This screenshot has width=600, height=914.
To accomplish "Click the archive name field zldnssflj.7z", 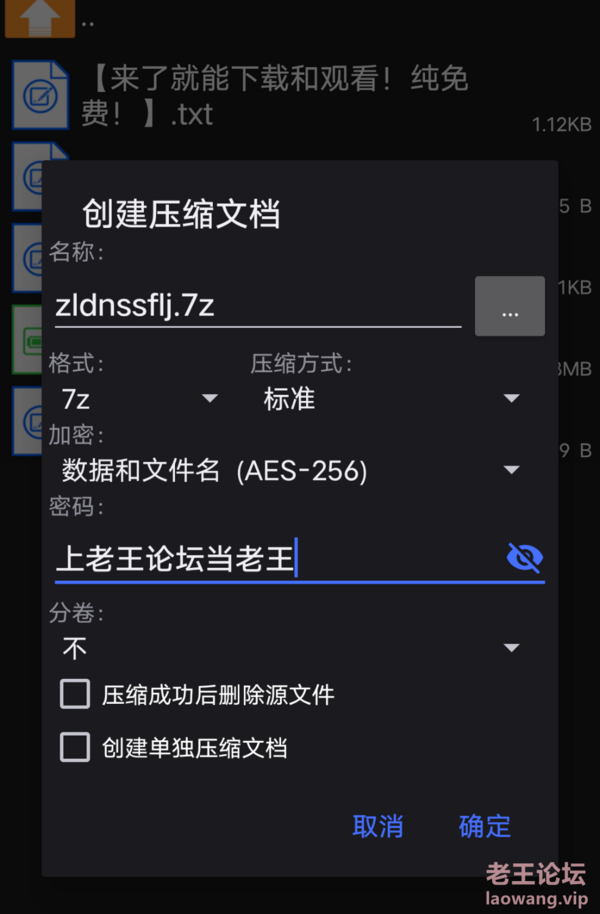I will [258, 306].
